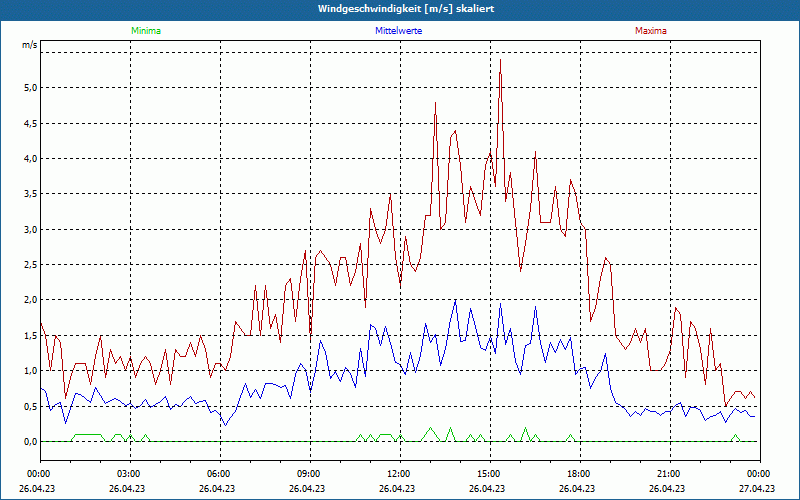Click the 2,0 y-axis value
The width and height of the screenshot is (800, 500).
(31, 300)
